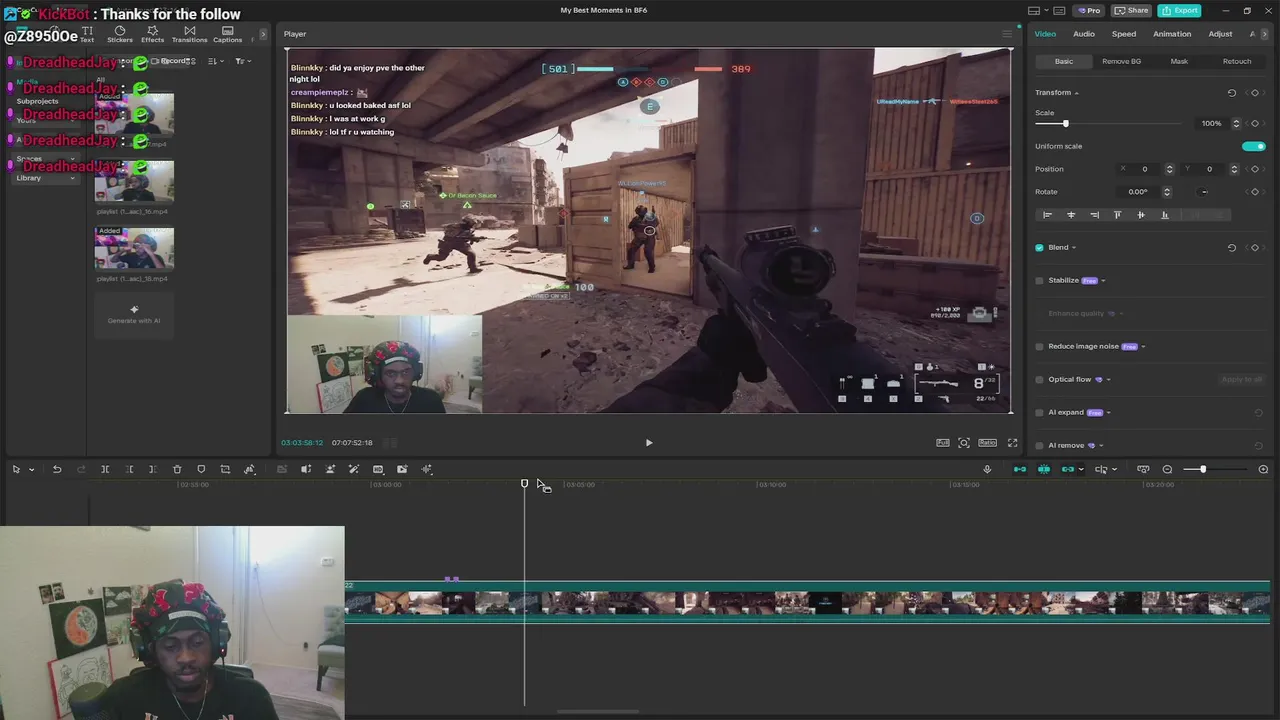Click the Align vertical center icon

click(1141, 215)
